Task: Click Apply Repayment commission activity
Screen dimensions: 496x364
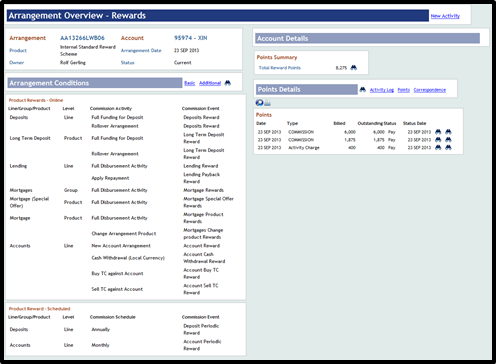Action: click(x=110, y=178)
